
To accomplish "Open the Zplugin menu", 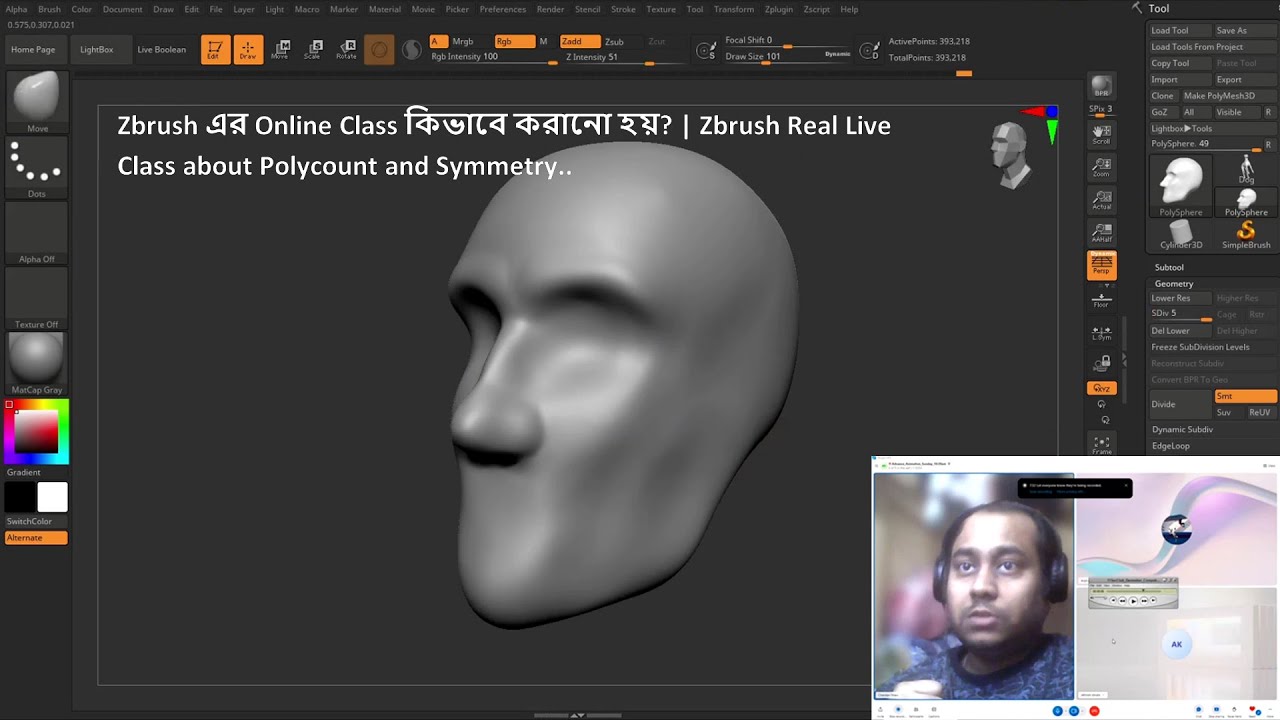I will (779, 9).
